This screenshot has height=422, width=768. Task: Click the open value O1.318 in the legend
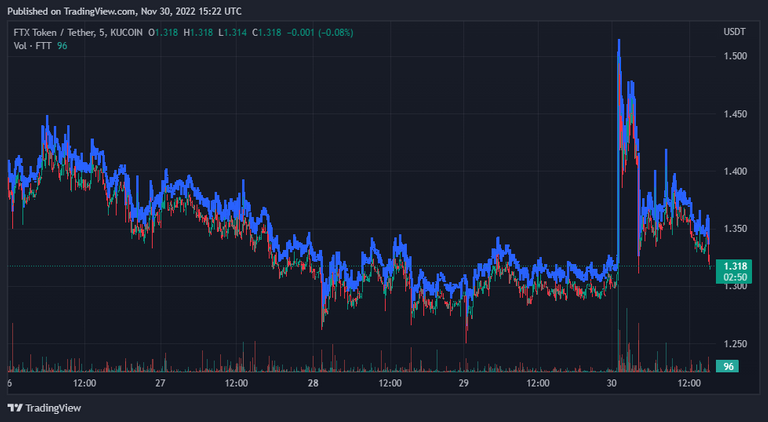[x=164, y=33]
